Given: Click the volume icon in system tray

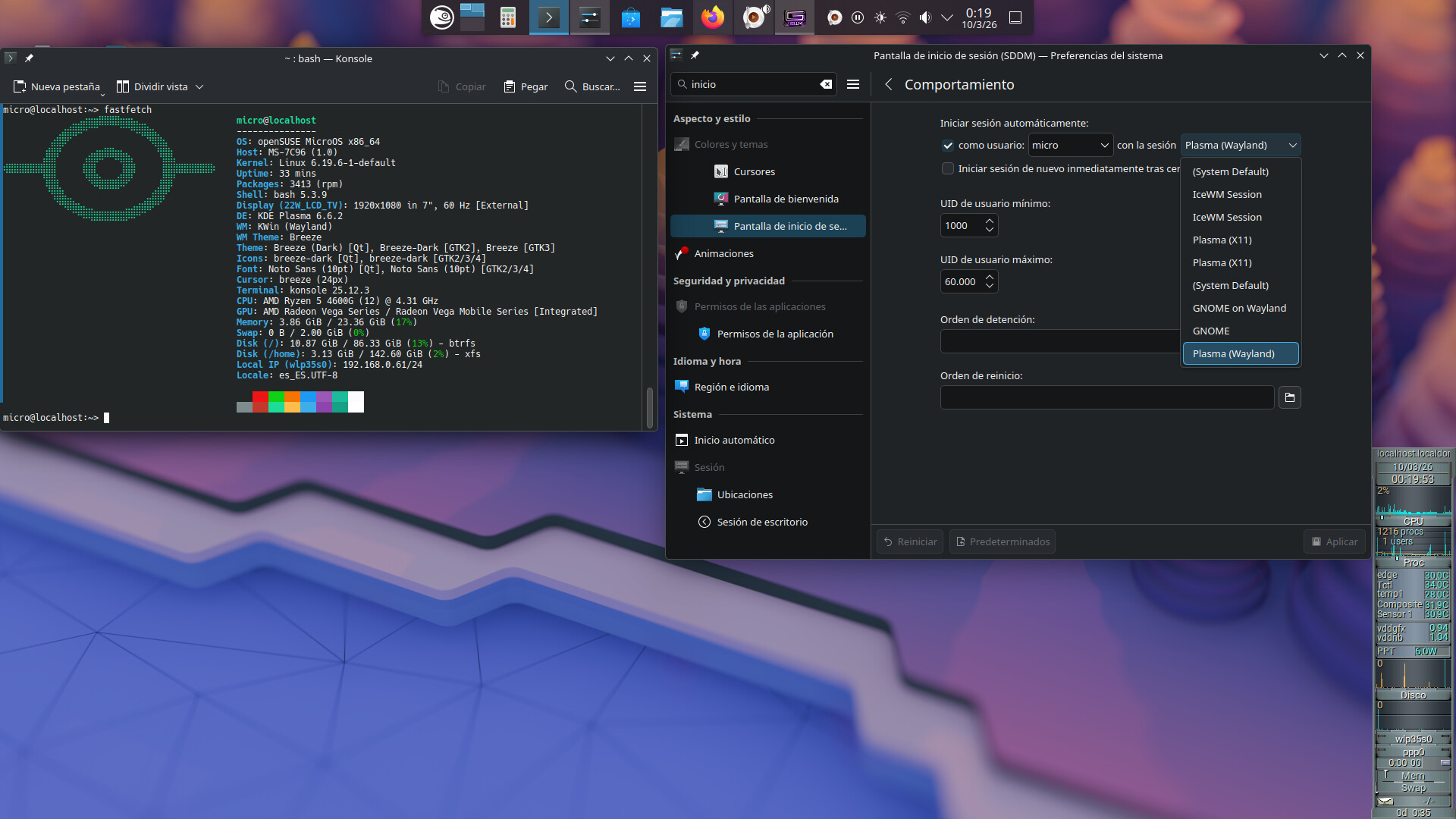Looking at the screenshot, I should tap(925, 17).
